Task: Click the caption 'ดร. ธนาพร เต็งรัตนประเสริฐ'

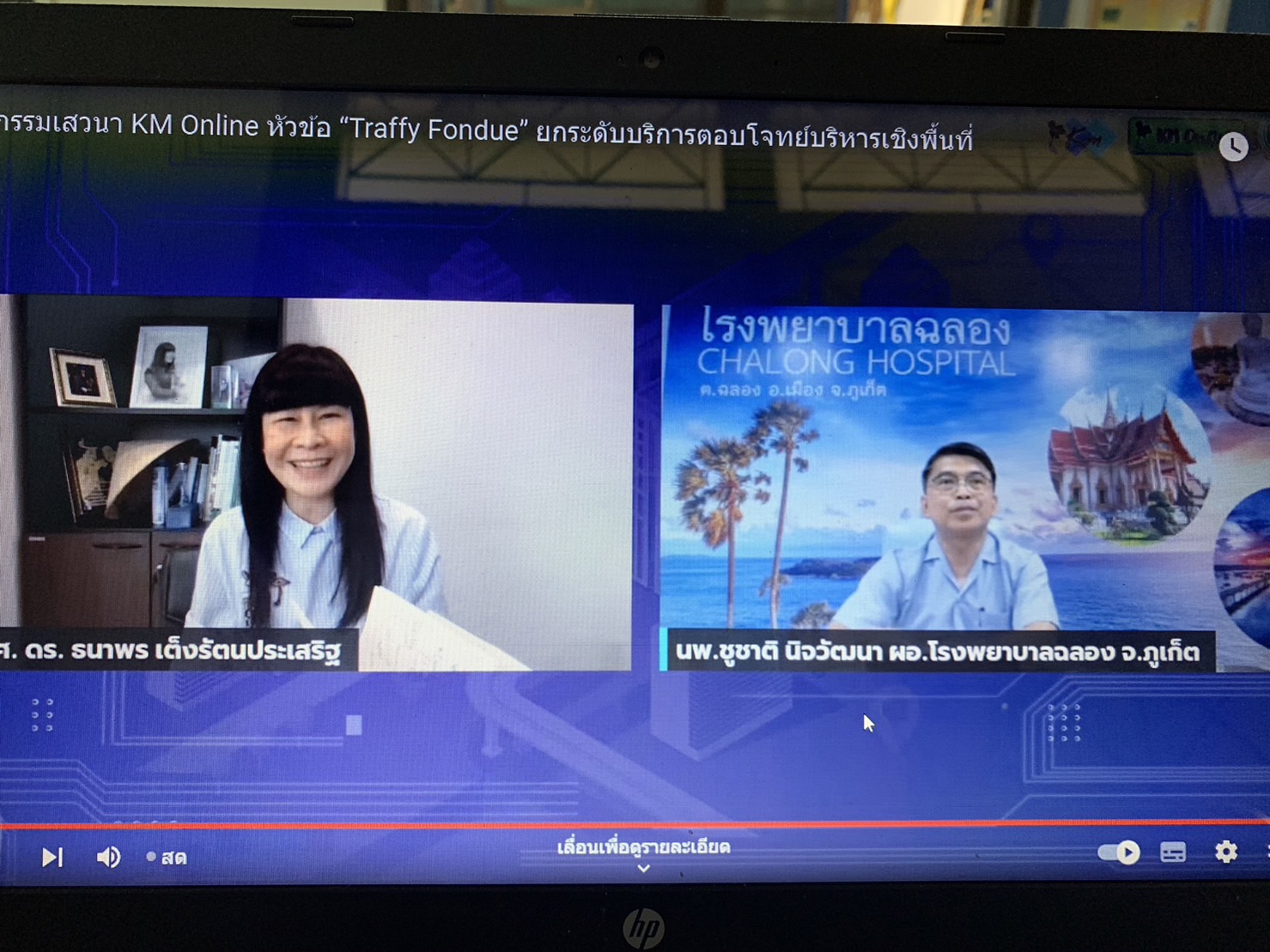Action: [x=183, y=650]
